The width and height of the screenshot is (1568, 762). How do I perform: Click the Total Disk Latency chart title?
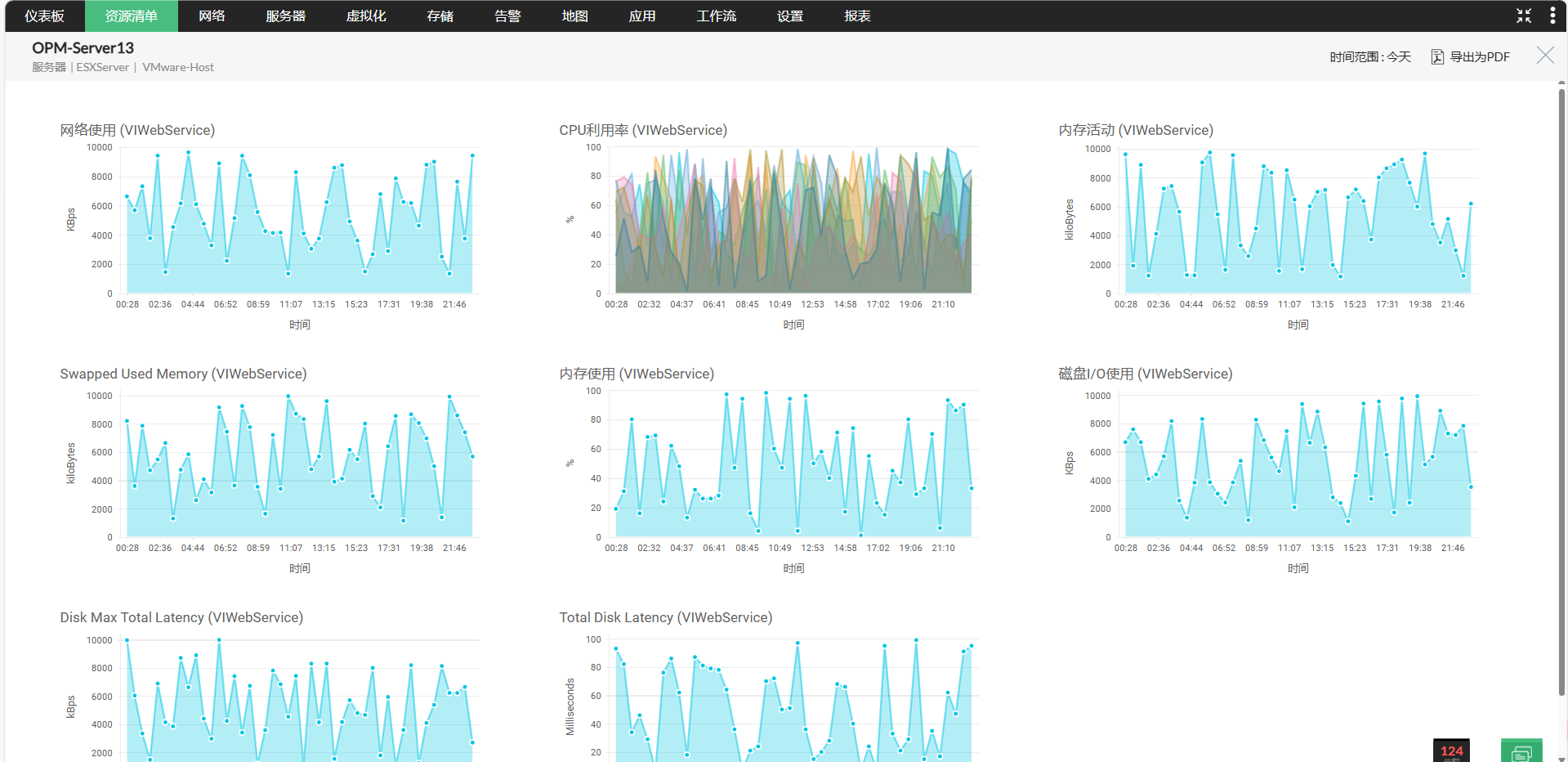(x=666, y=617)
